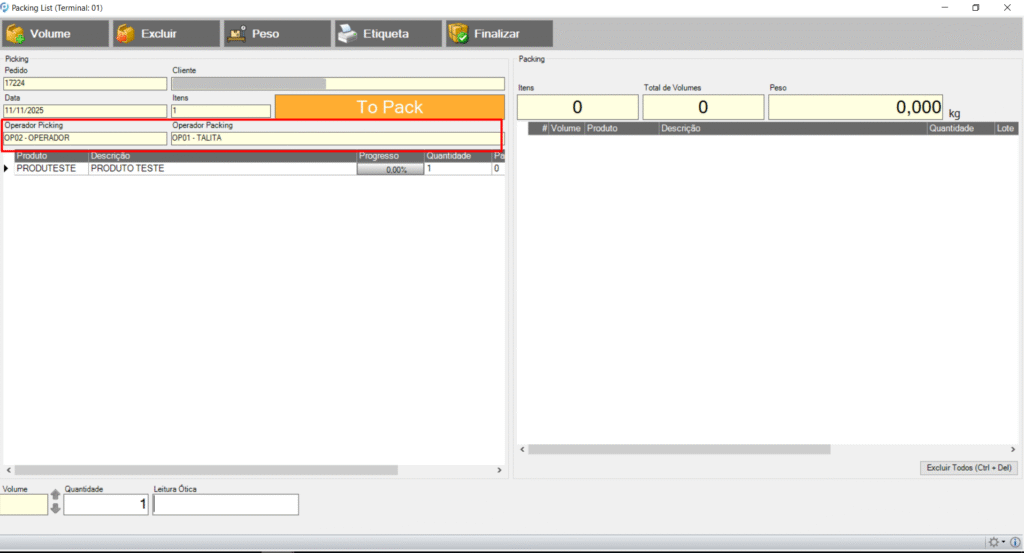The height and width of the screenshot is (553, 1024).
Task: Click the orange To Pack status banner
Action: coord(389,107)
